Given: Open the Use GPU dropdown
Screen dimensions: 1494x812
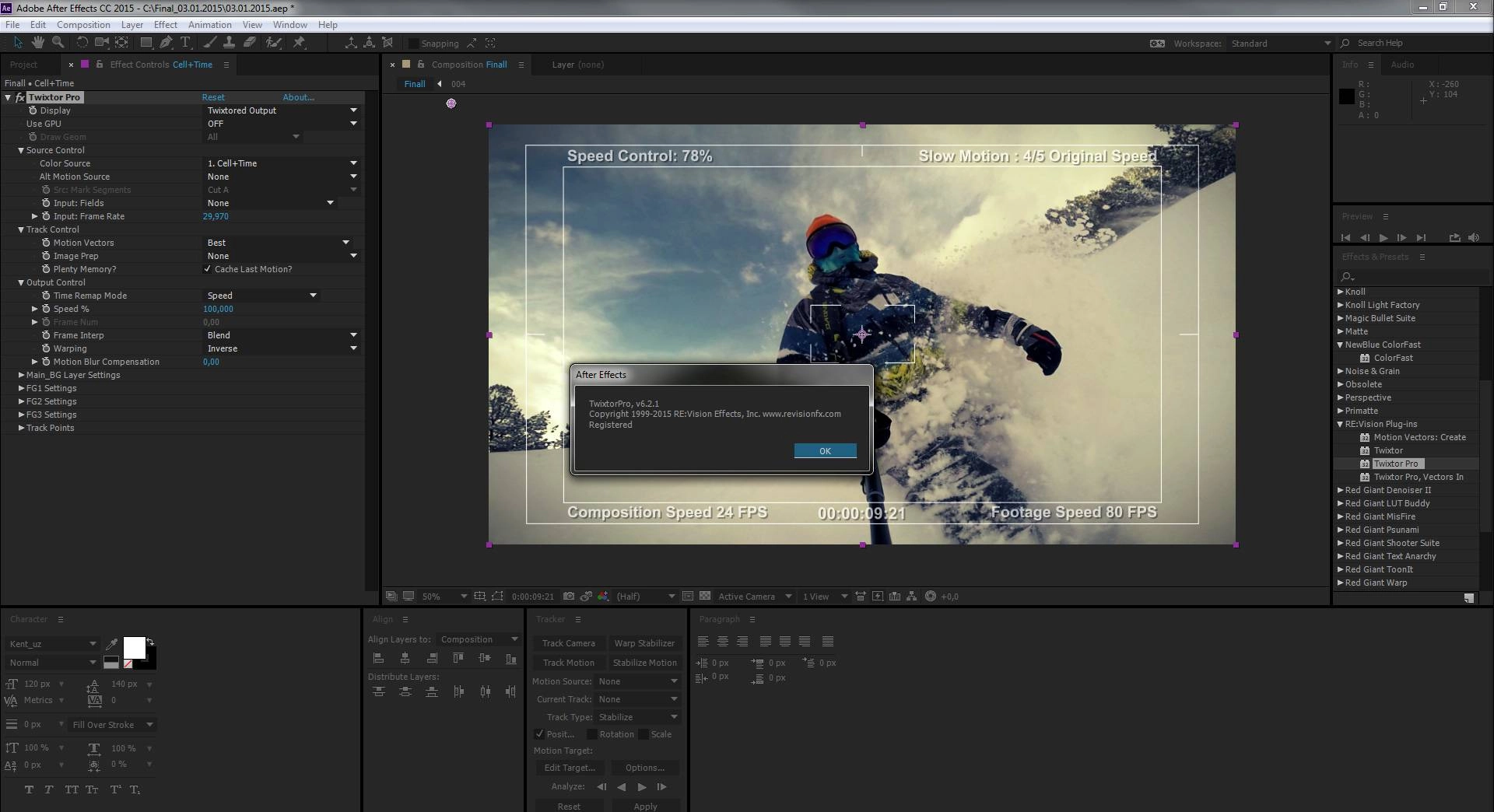Looking at the screenshot, I should coord(282,124).
